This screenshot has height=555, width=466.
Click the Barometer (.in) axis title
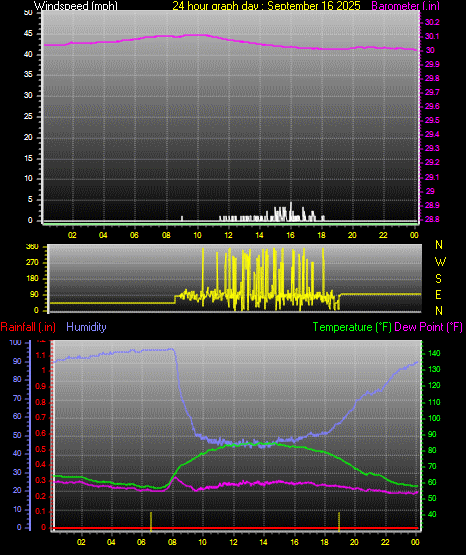point(405,6)
